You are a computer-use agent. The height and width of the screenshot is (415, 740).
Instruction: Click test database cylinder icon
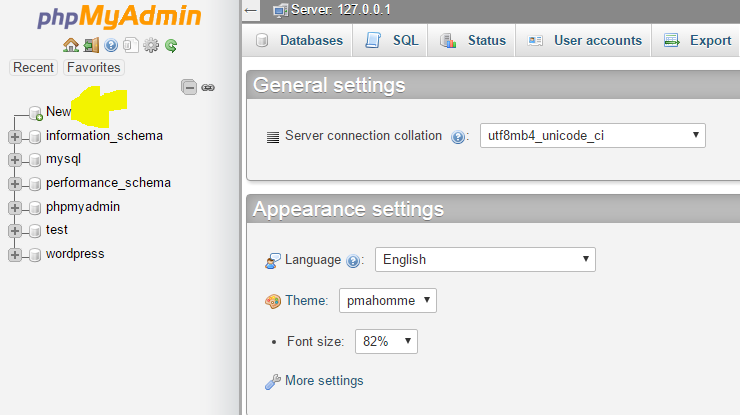click(x=34, y=231)
